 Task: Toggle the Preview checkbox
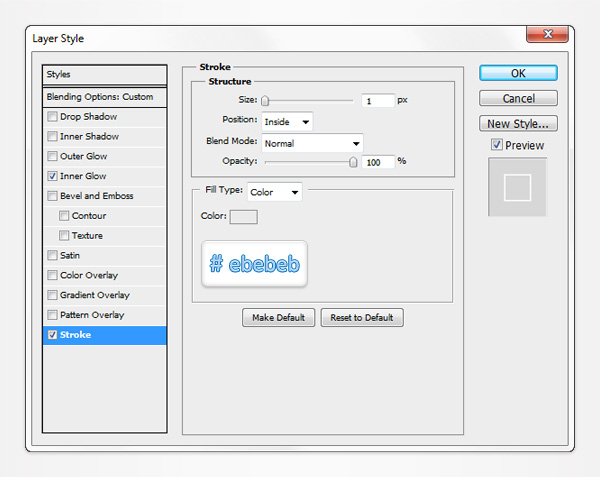coord(497,146)
